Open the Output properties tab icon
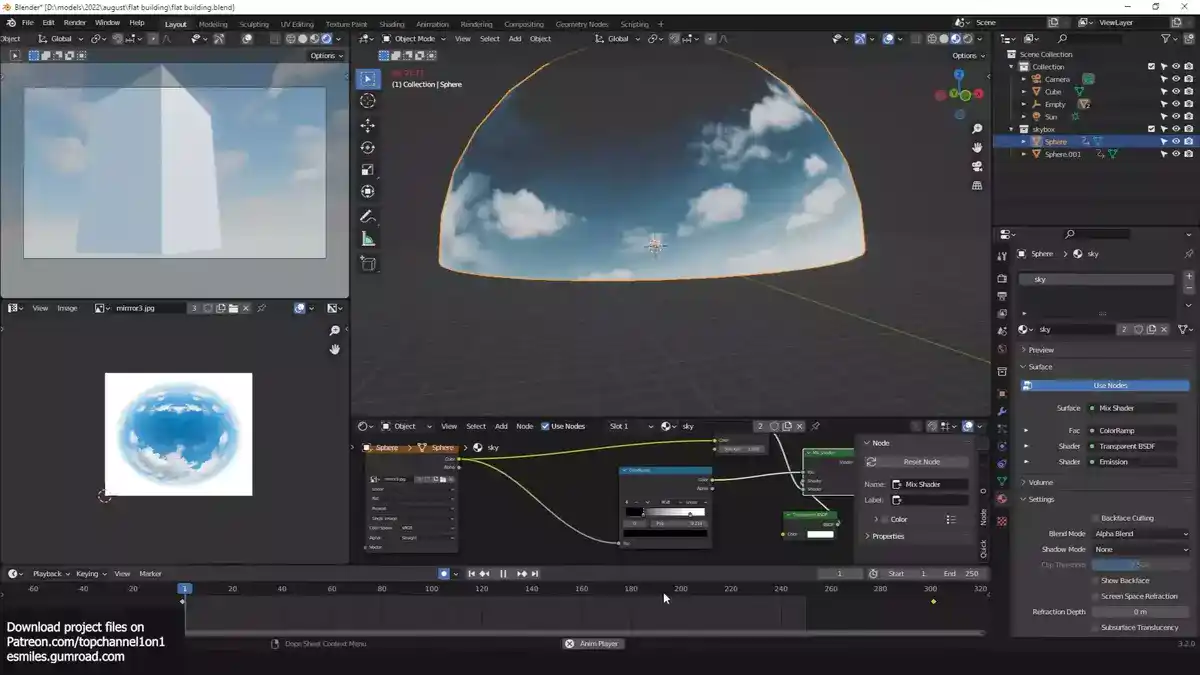The width and height of the screenshot is (1200, 675). point(1002,296)
